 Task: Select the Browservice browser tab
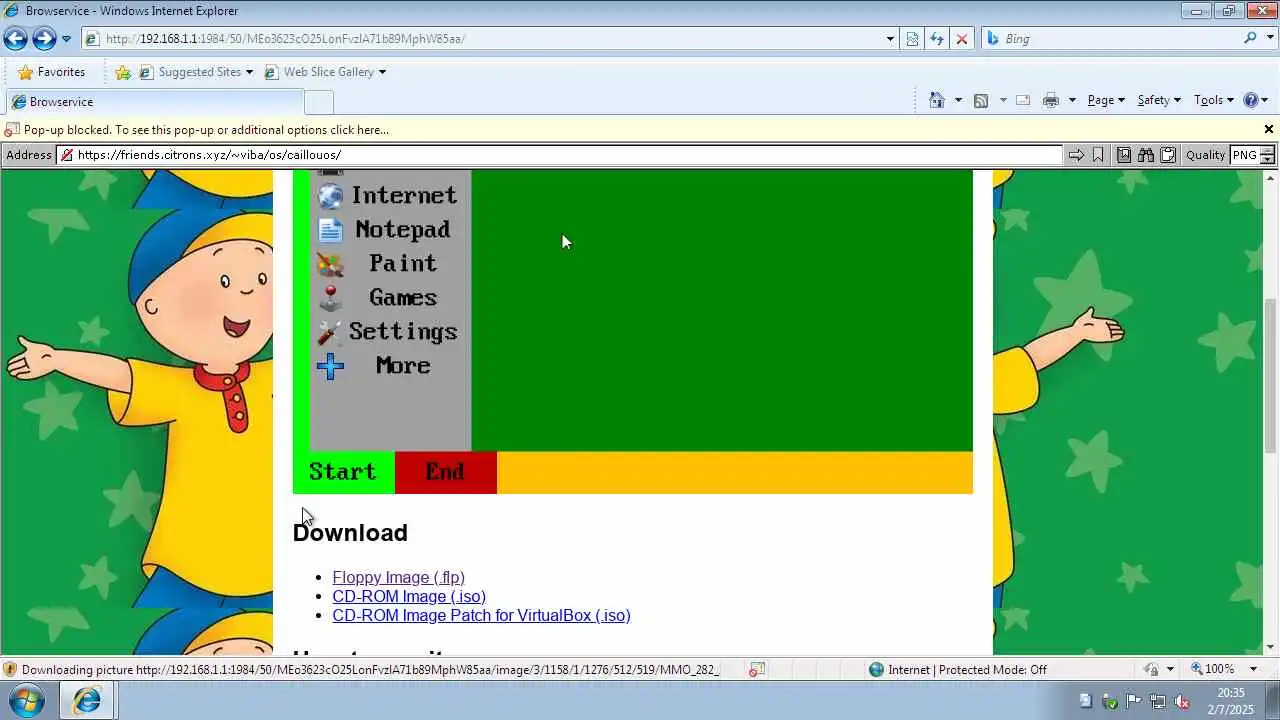pyautogui.click(x=154, y=102)
